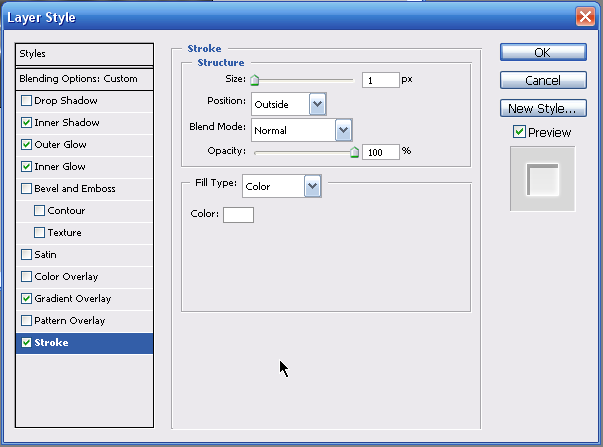Click the New Style... button
This screenshot has height=447, width=603.
point(543,108)
